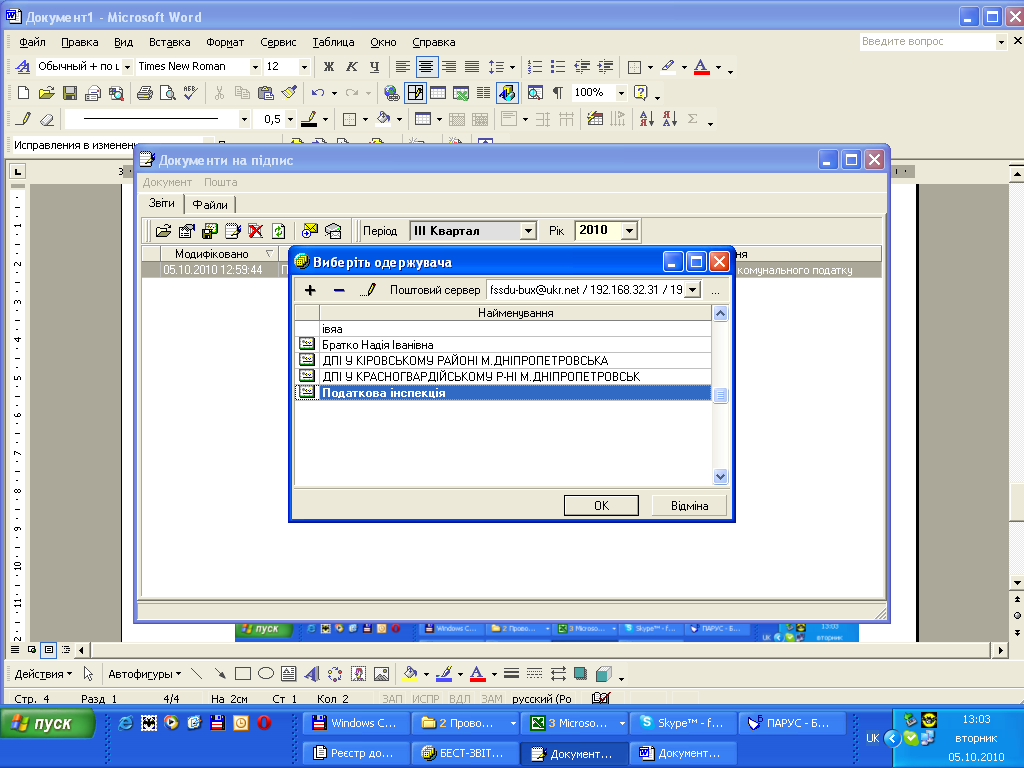Open the zoom 100% dropdown
This screenshot has height=768, width=1024.
[x=621, y=93]
